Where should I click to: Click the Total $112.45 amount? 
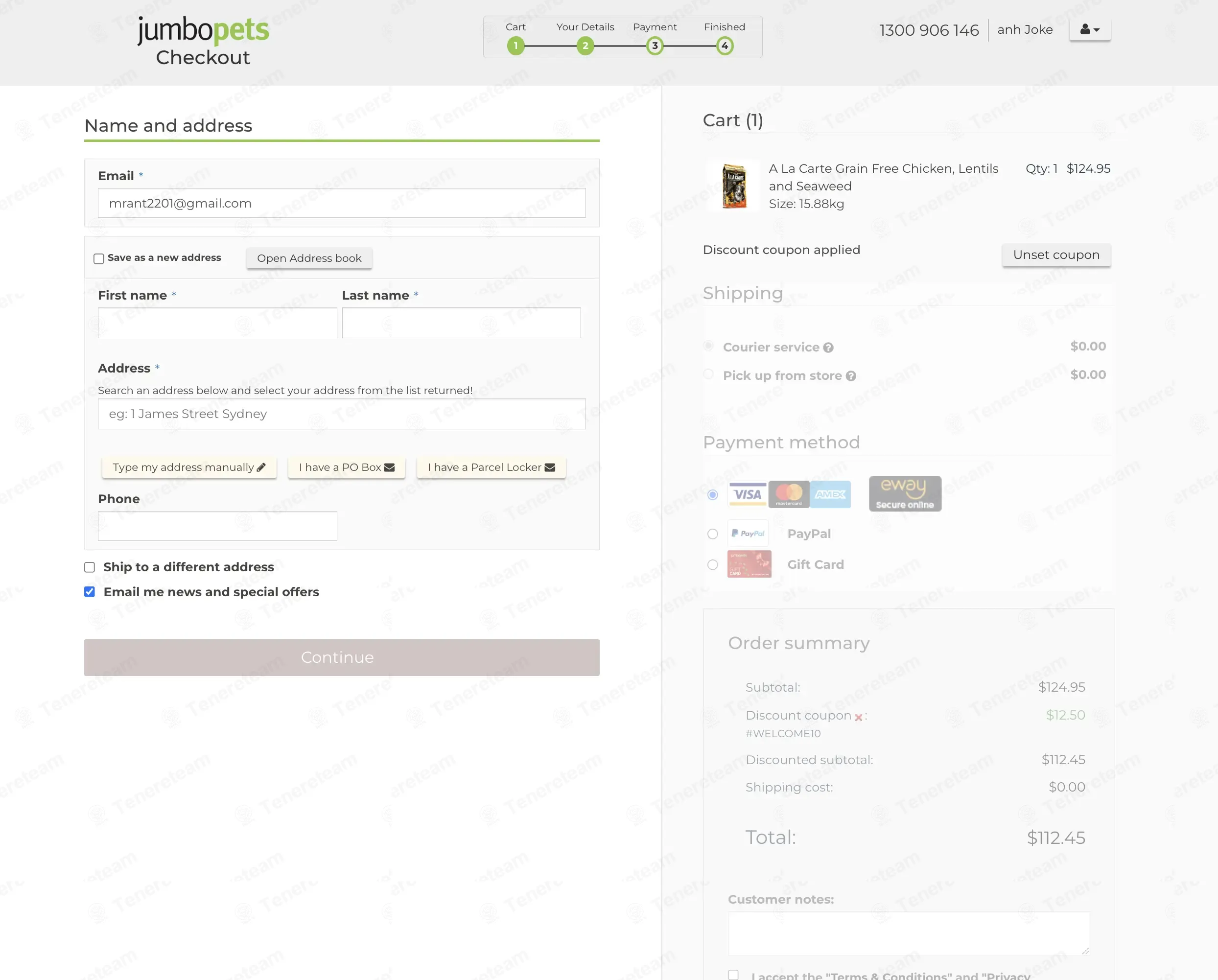[x=1056, y=838]
